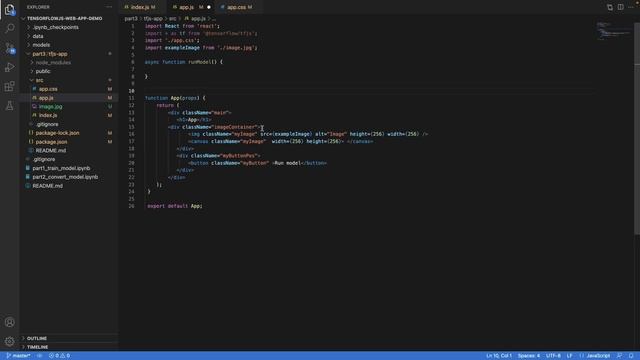The width and height of the screenshot is (640, 360).
Task: Expand the .ipynb_checkpoints folder
Action: coord(56,27)
